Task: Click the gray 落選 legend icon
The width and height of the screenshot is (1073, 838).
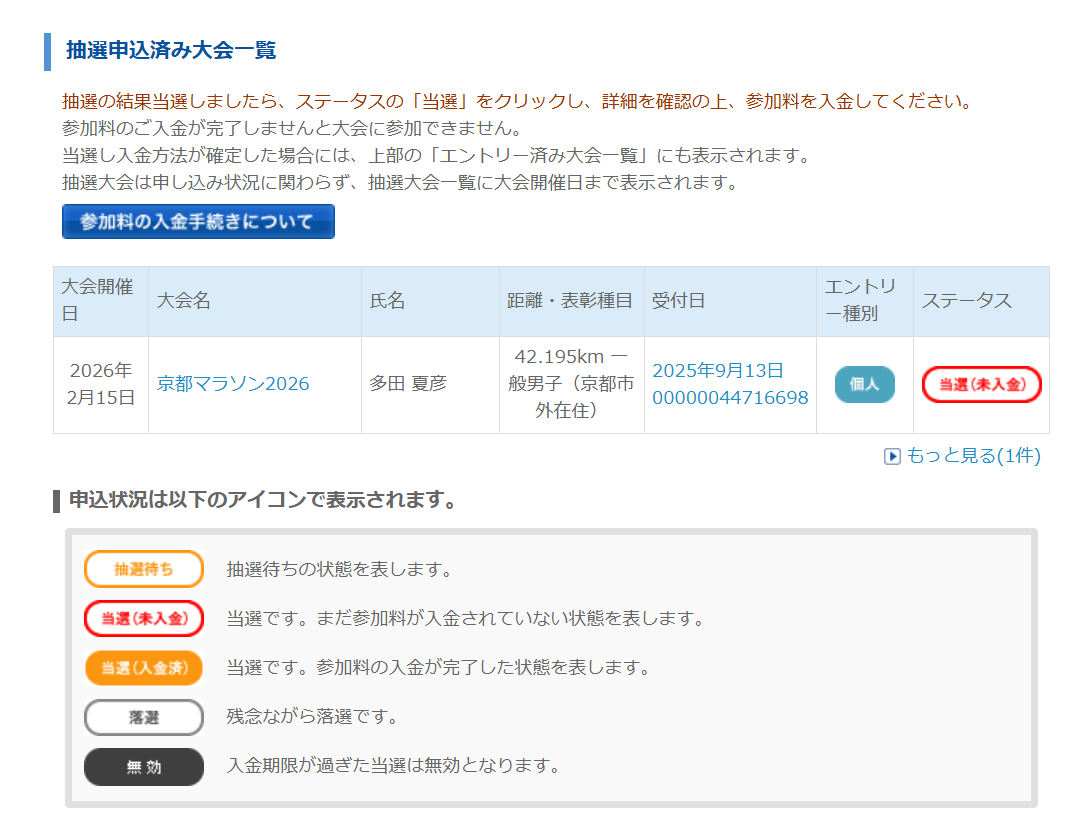Action: (x=143, y=717)
